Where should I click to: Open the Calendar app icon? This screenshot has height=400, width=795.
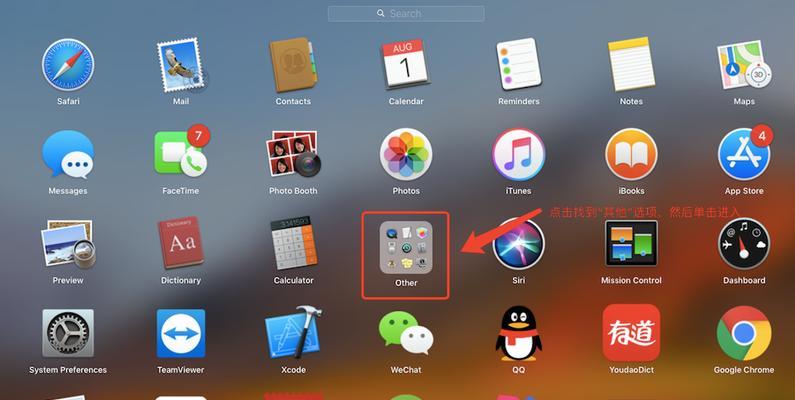pos(406,64)
